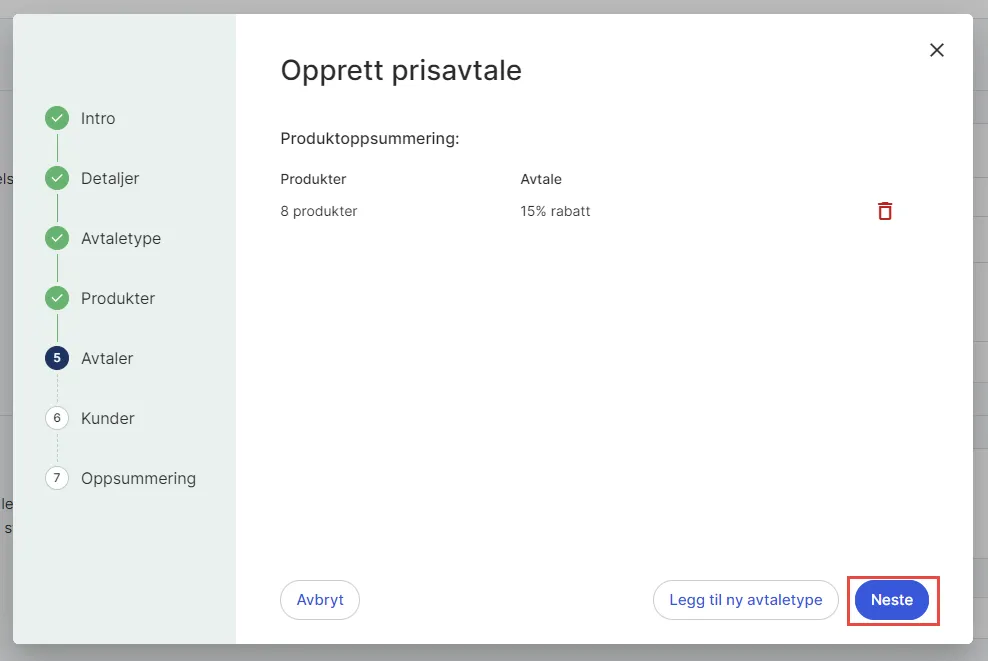Click the Detaljer step checkmark icon
Screen dimensions: 988x661
click(57, 178)
